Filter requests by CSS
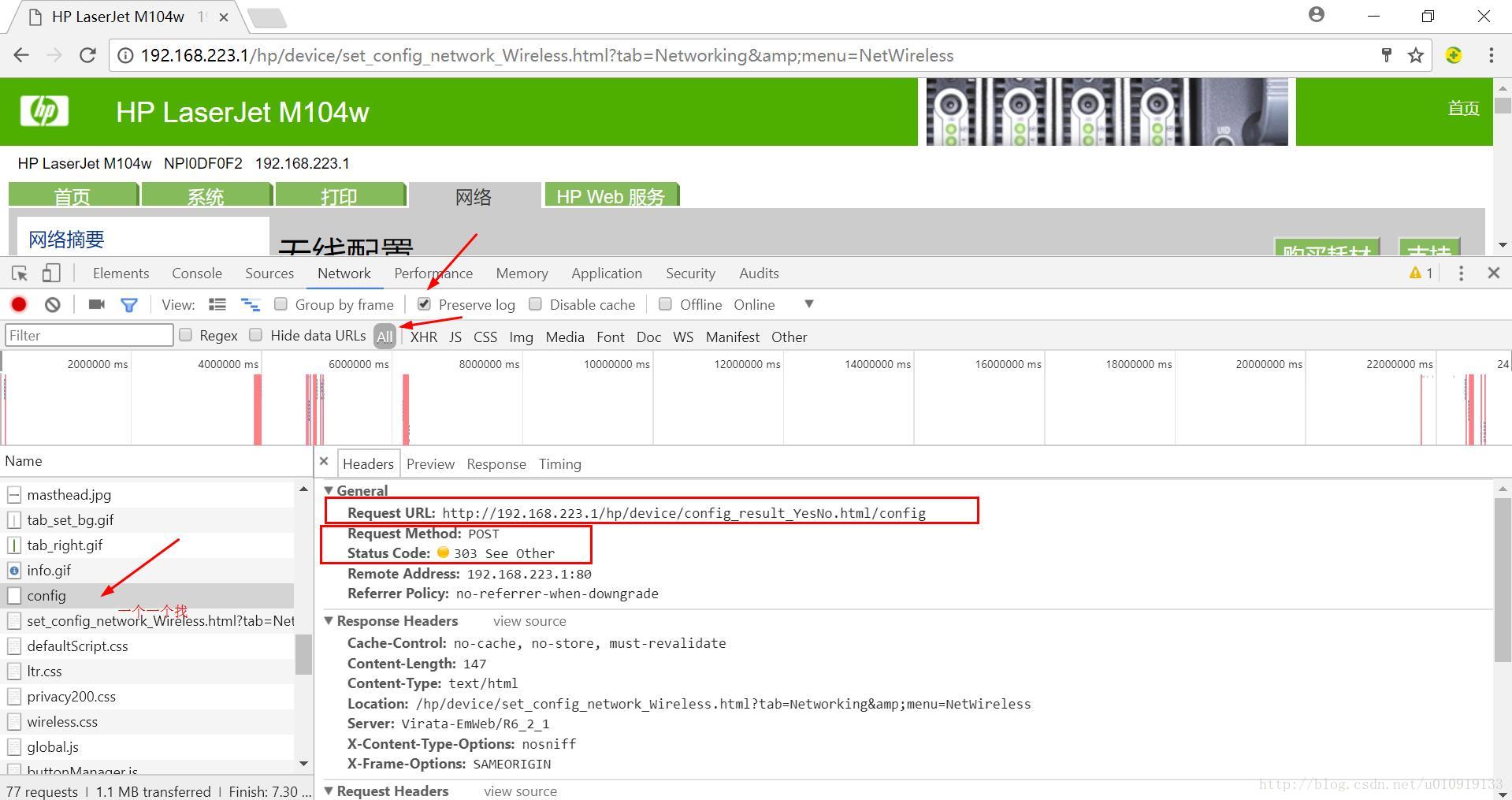This screenshot has height=800, width=1512. tap(485, 337)
